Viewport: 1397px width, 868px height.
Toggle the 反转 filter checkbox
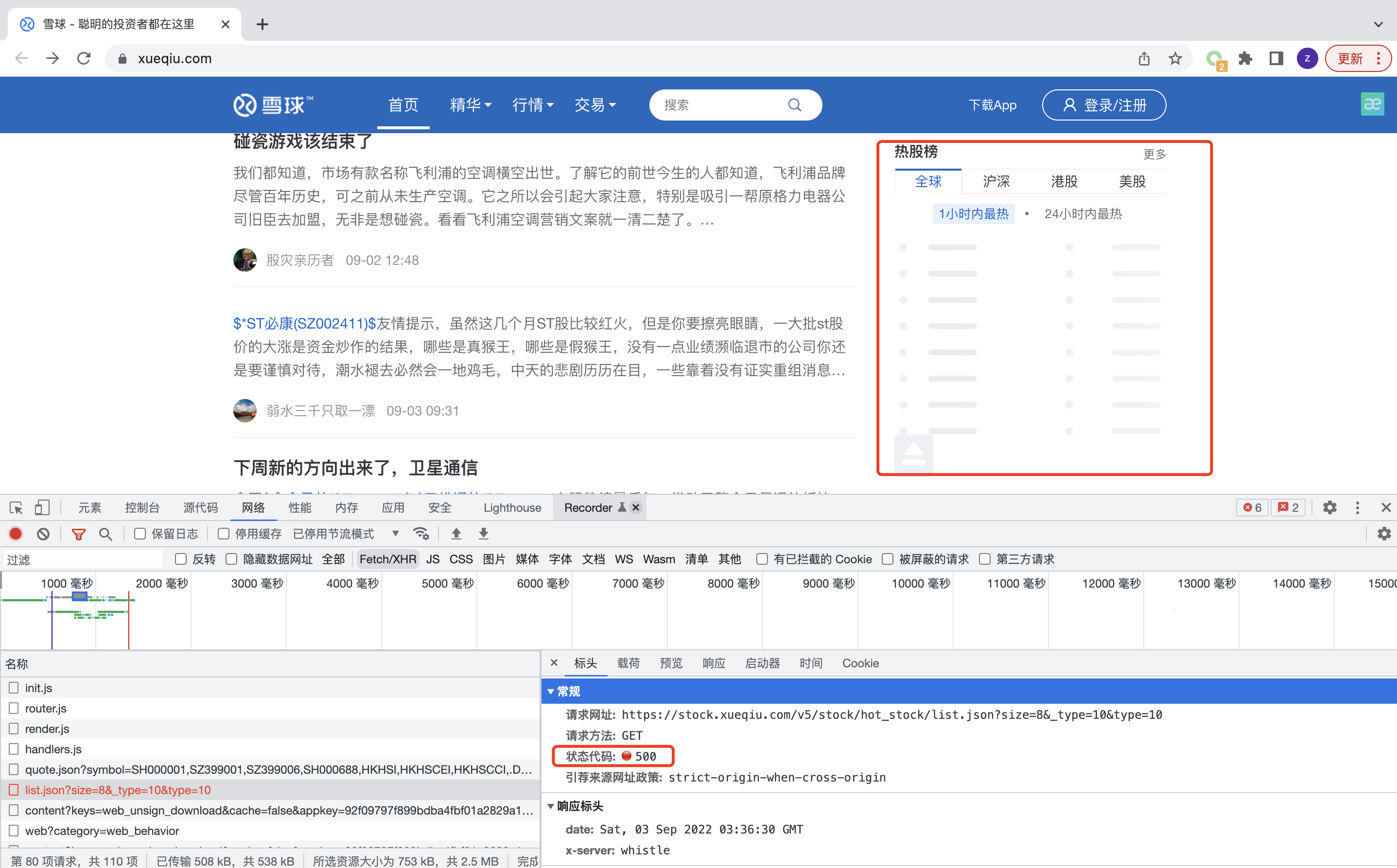(x=181, y=559)
